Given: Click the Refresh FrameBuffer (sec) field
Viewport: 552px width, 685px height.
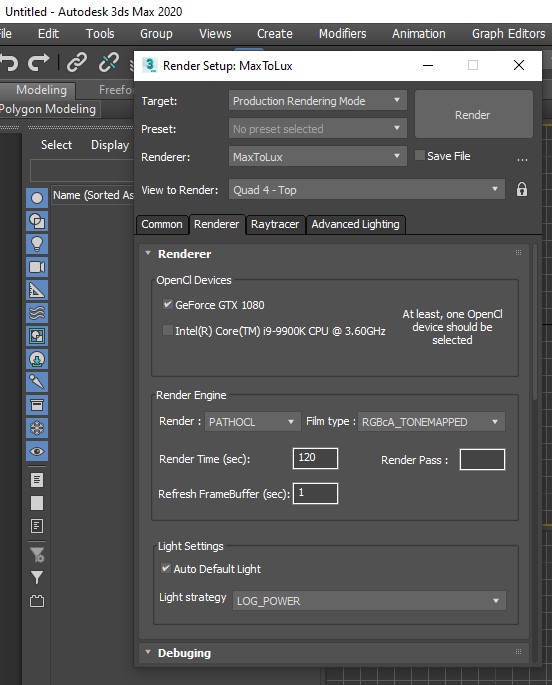Looking at the screenshot, I should 315,493.
